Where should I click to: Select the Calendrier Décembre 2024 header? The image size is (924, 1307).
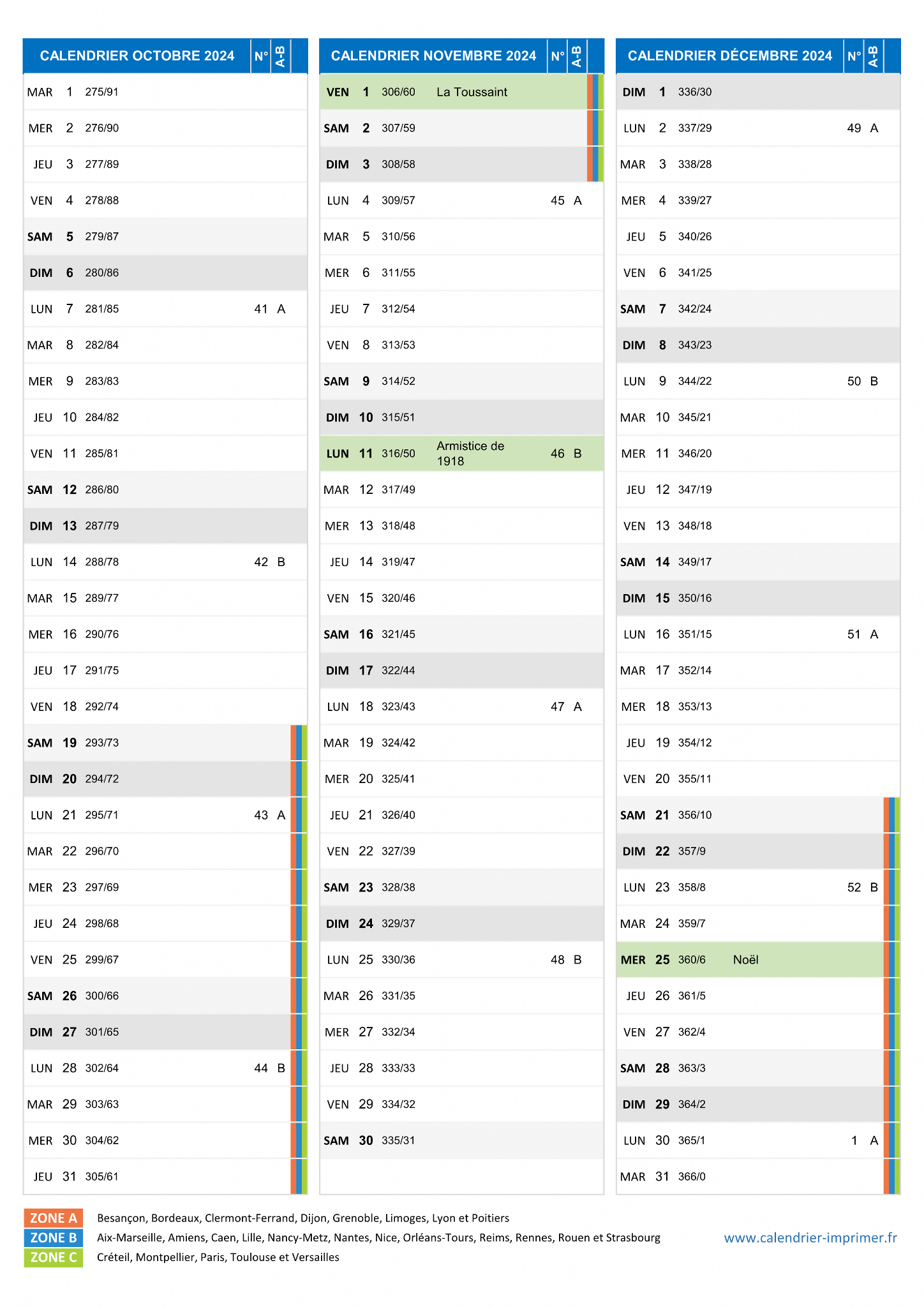(x=730, y=56)
